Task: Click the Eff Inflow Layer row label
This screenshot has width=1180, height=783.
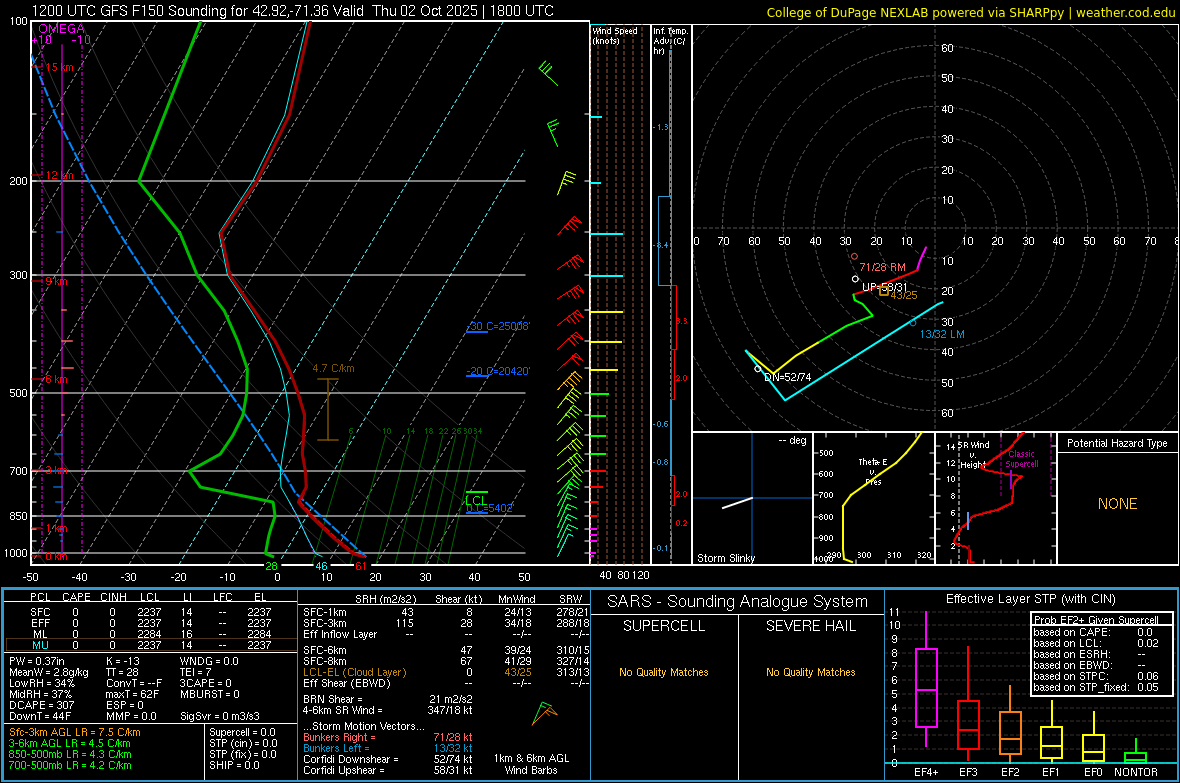Action: [x=339, y=634]
